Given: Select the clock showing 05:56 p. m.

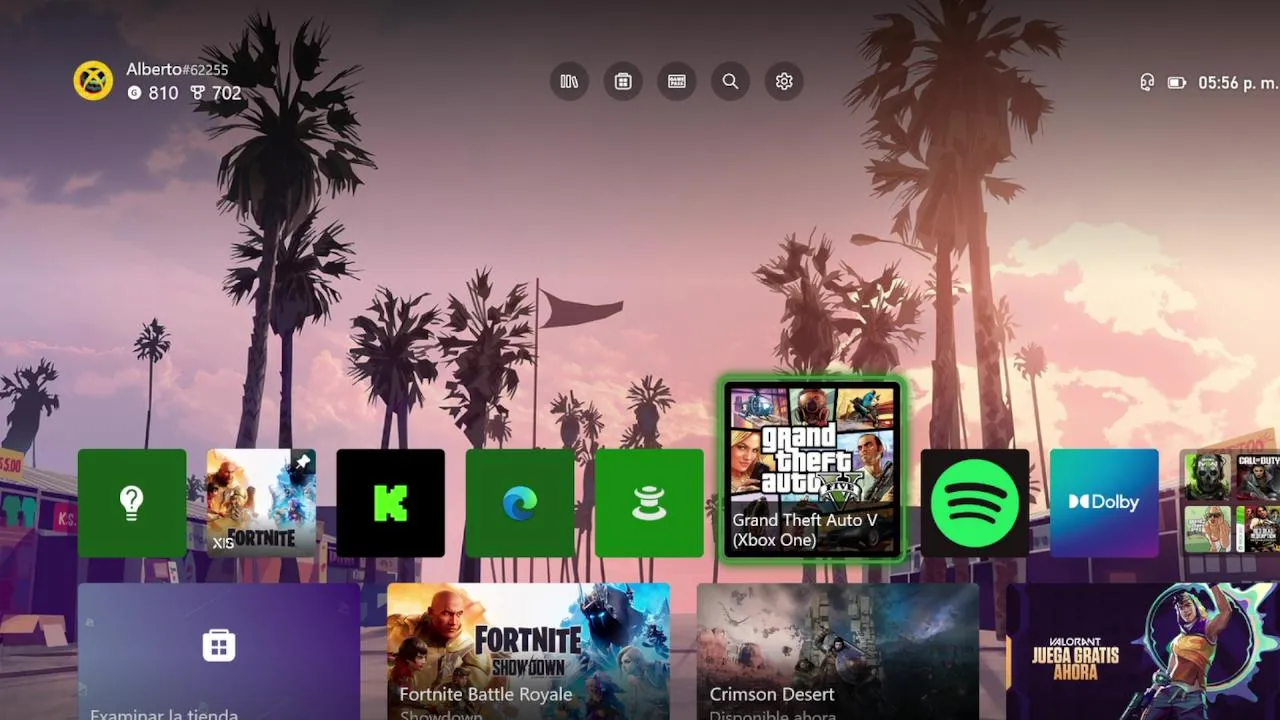Looking at the screenshot, I should tap(1238, 83).
